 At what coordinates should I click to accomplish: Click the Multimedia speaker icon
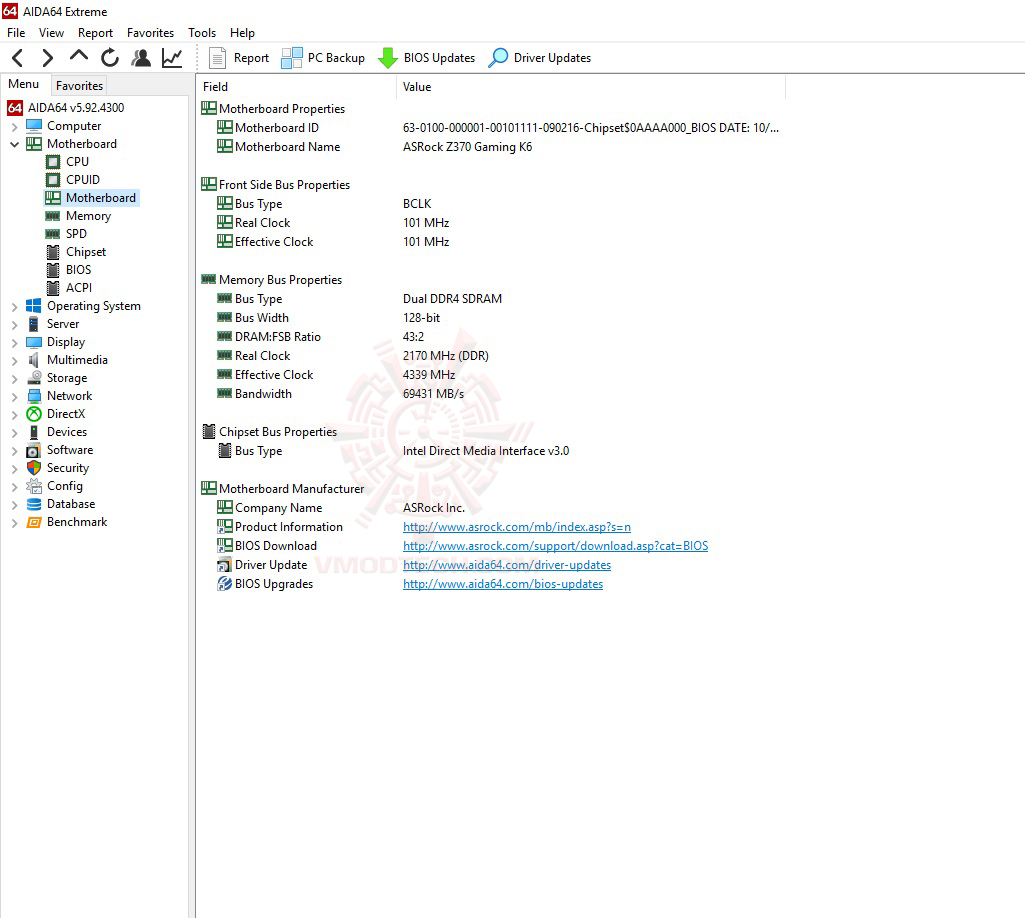33,360
